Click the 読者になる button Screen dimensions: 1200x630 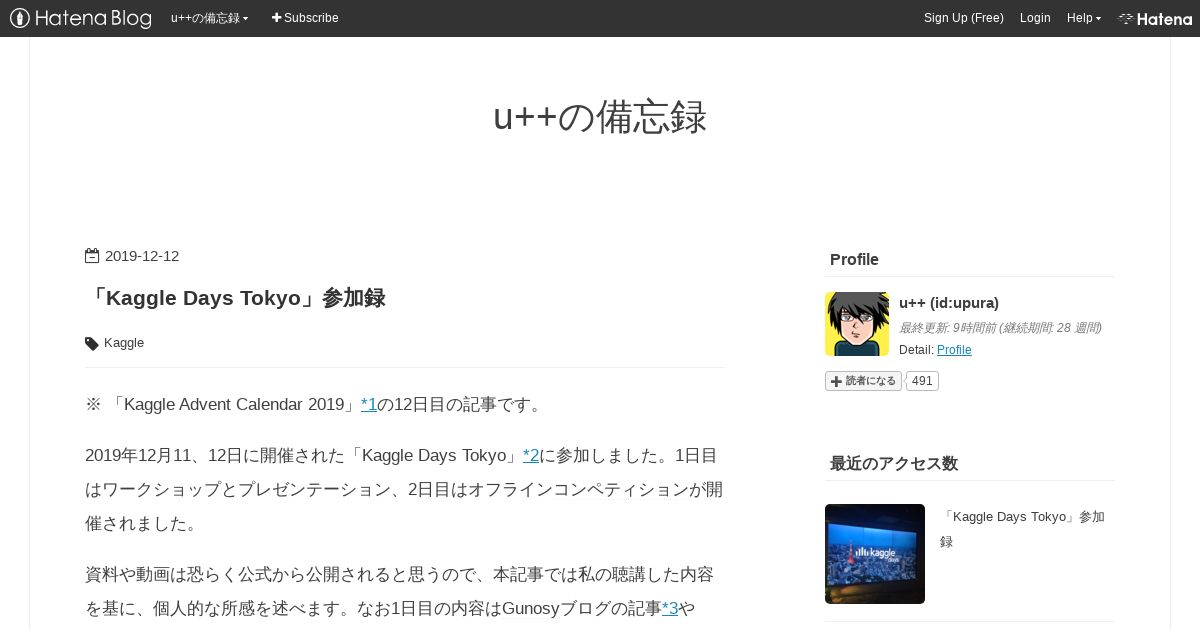pos(863,381)
